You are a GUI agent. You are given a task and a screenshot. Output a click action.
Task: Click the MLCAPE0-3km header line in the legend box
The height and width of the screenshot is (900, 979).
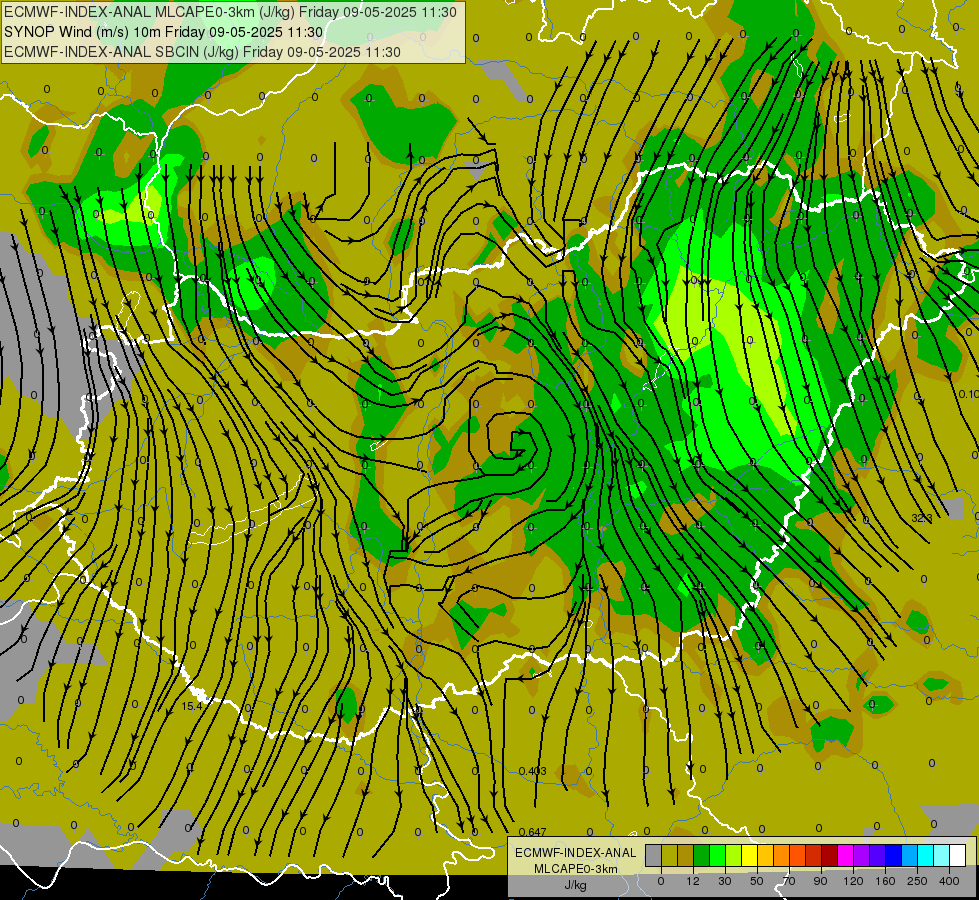pyautogui.click(x=230, y=12)
